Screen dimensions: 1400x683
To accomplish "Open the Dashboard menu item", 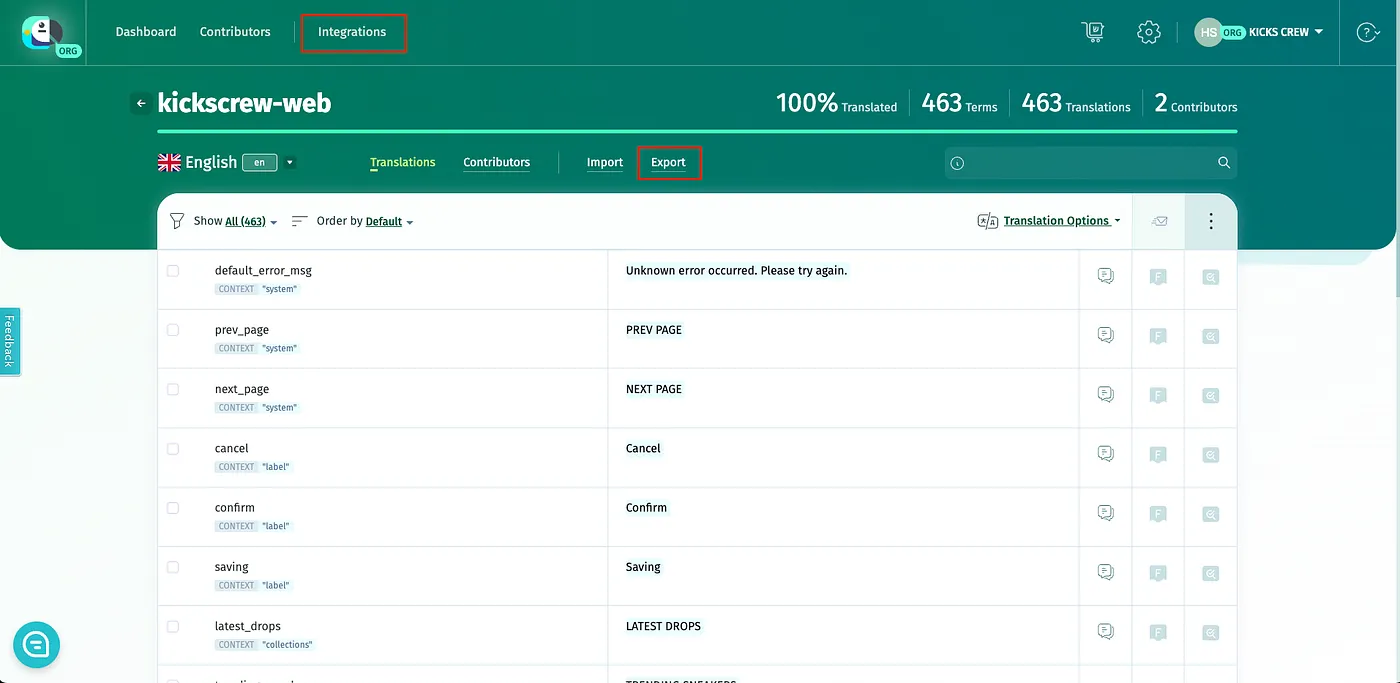I will coord(146,32).
